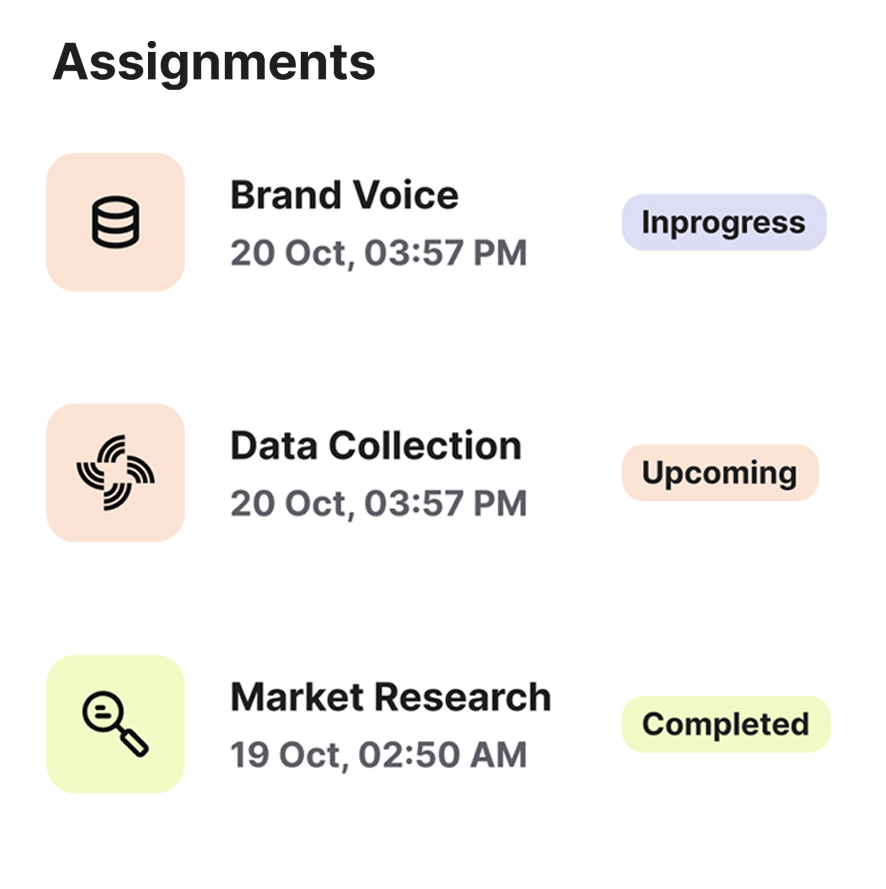Click the swirl icon beside Data Collection

(115, 472)
